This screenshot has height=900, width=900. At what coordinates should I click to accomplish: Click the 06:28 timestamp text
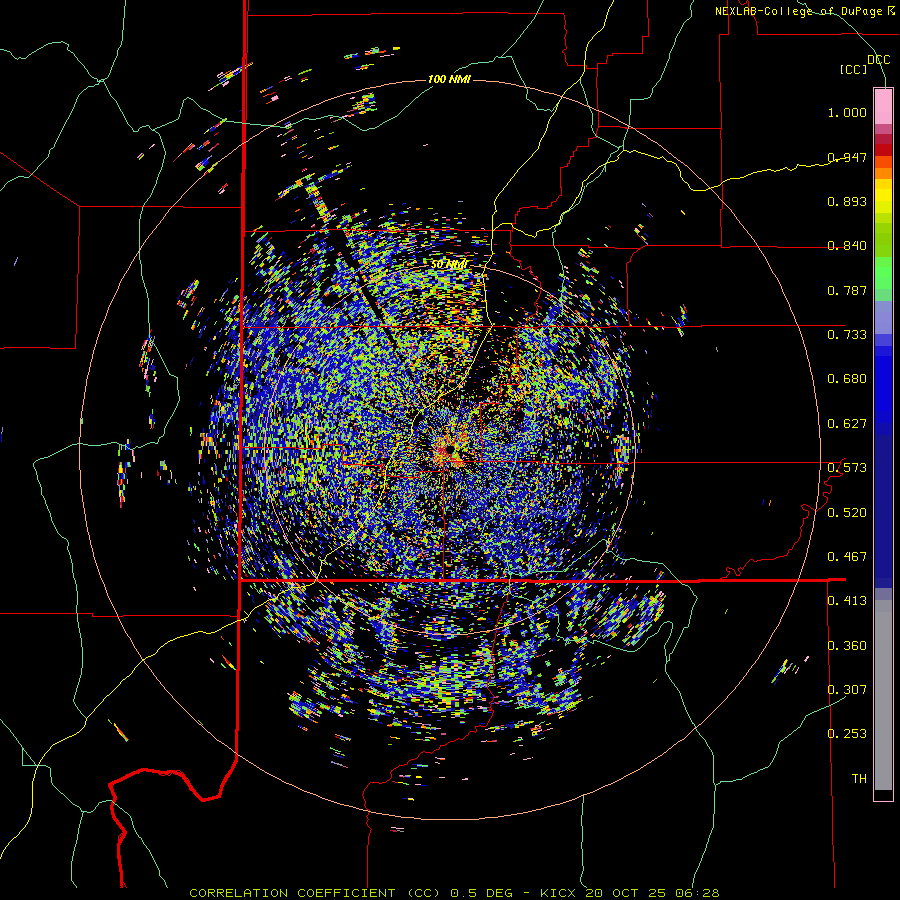697,893
